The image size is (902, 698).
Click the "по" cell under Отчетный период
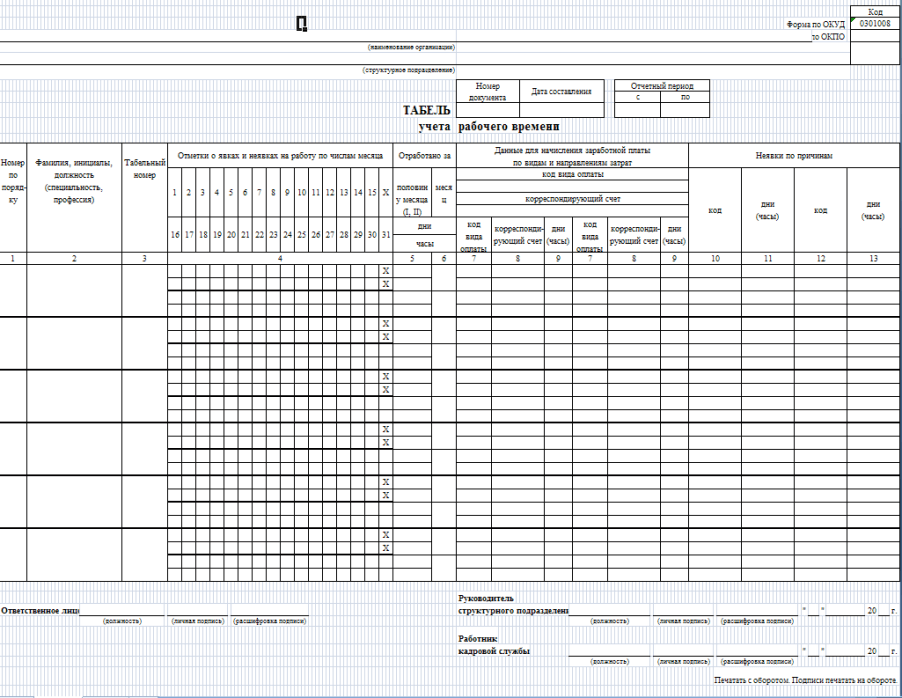coord(685,97)
